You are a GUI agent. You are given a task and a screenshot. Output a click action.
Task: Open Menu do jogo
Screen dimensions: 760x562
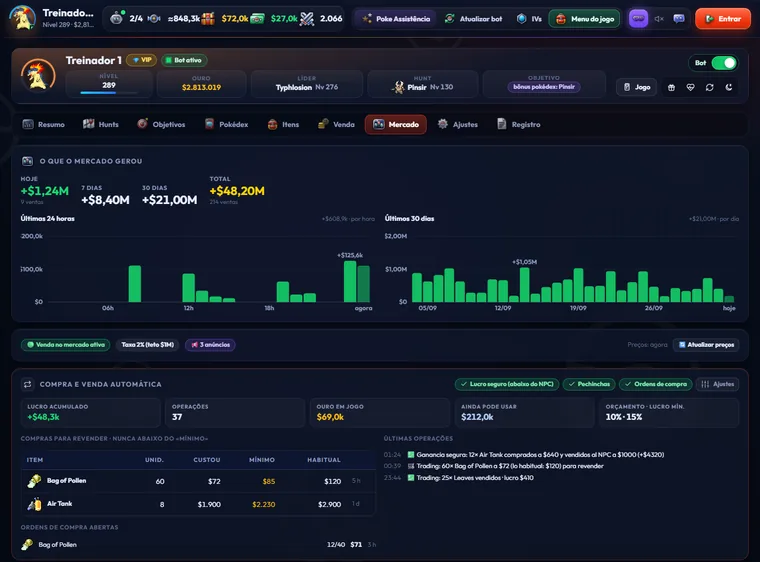(585, 19)
